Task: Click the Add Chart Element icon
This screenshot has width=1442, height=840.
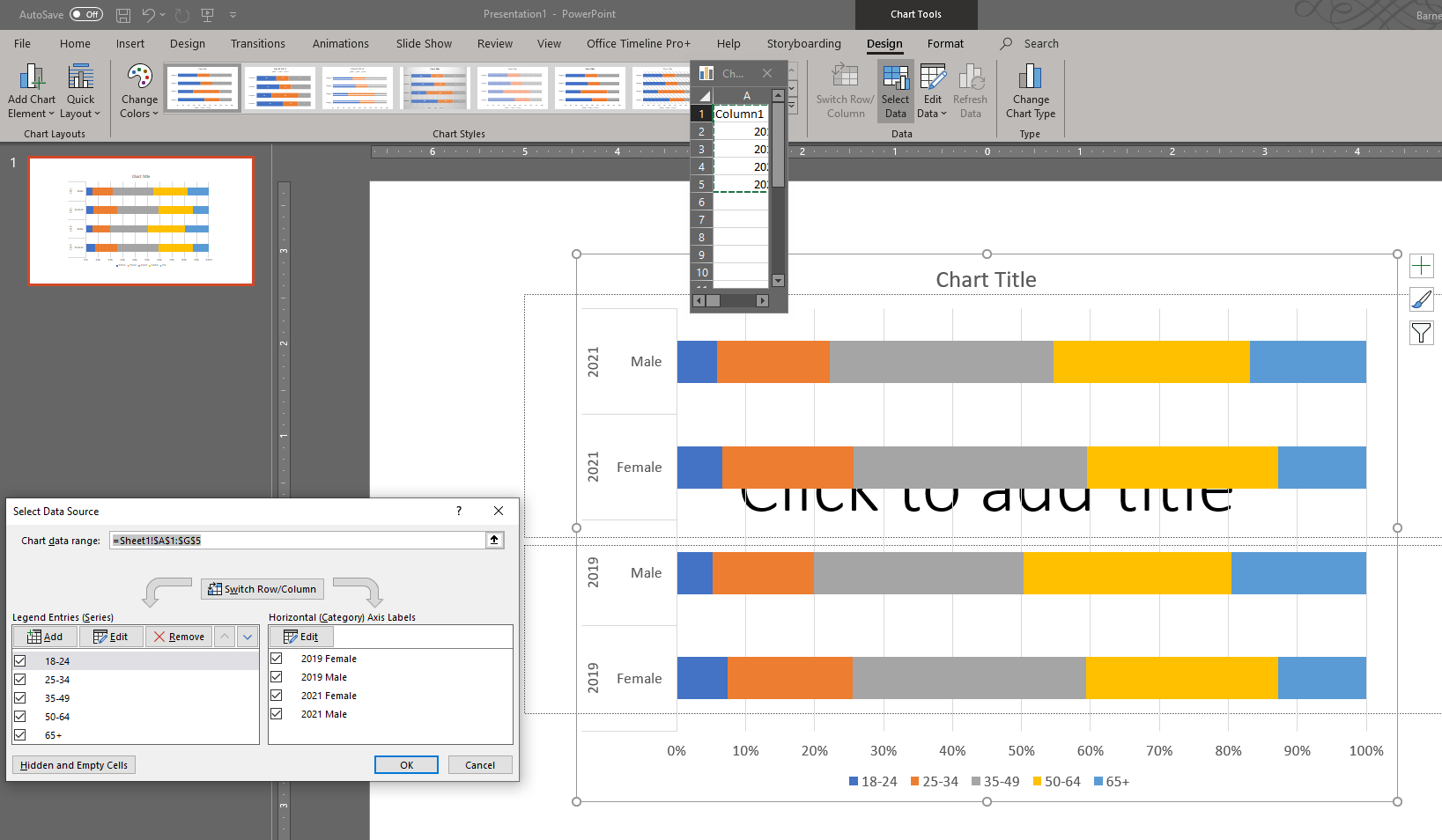Action: (x=32, y=77)
